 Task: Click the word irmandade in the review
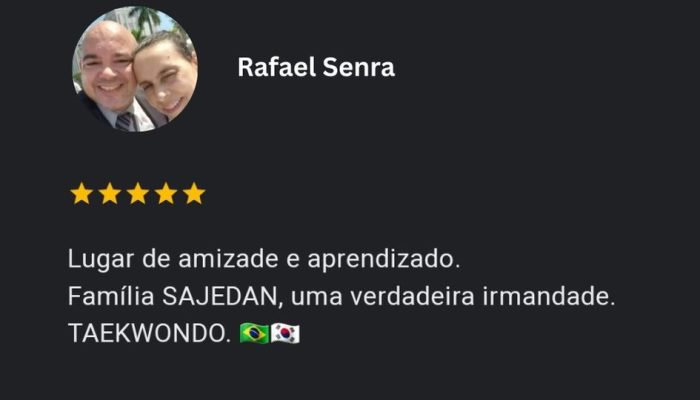pyautogui.click(x=549, y=296)
